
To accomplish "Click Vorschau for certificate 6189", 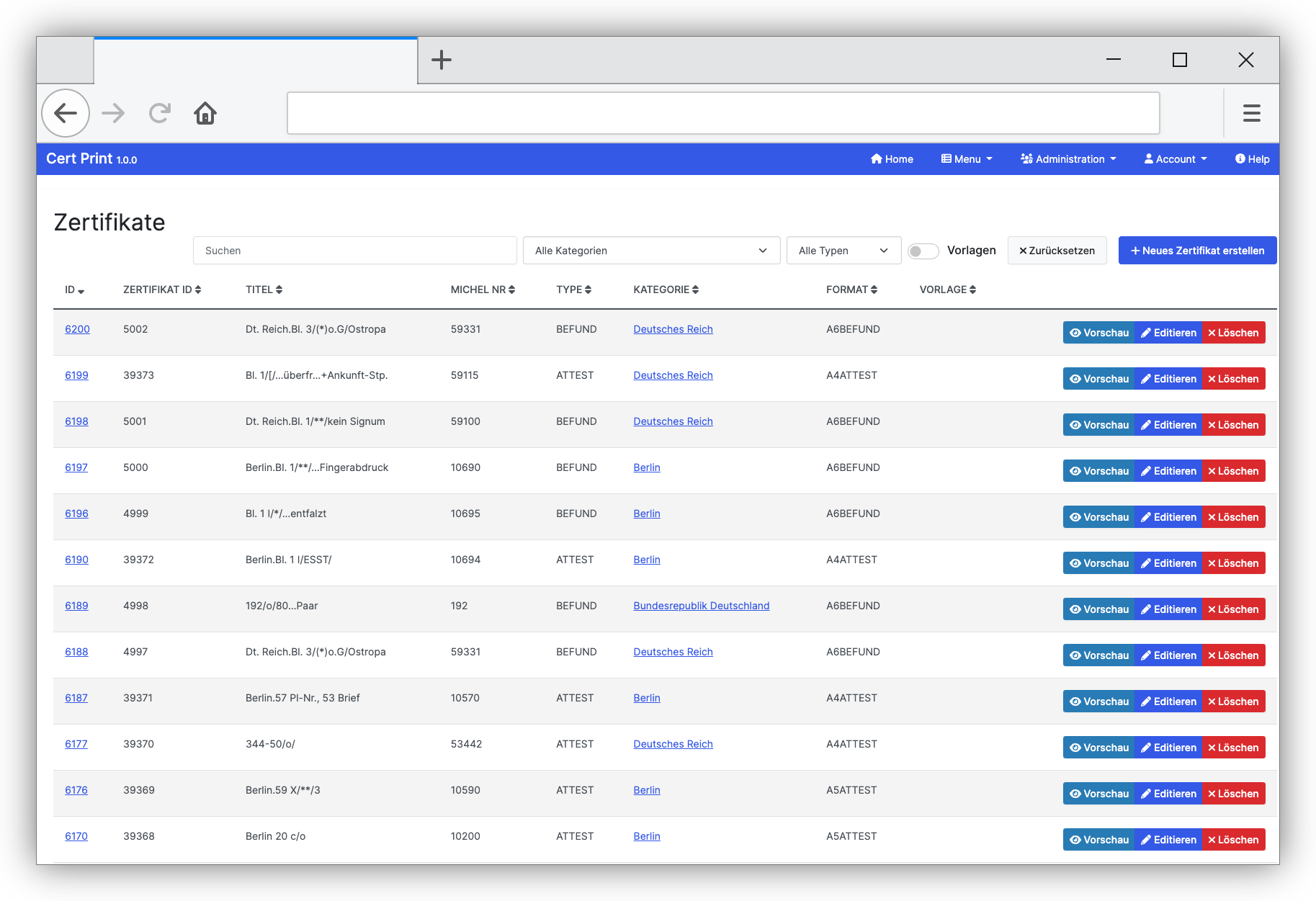I will (x=1098, y=609).
